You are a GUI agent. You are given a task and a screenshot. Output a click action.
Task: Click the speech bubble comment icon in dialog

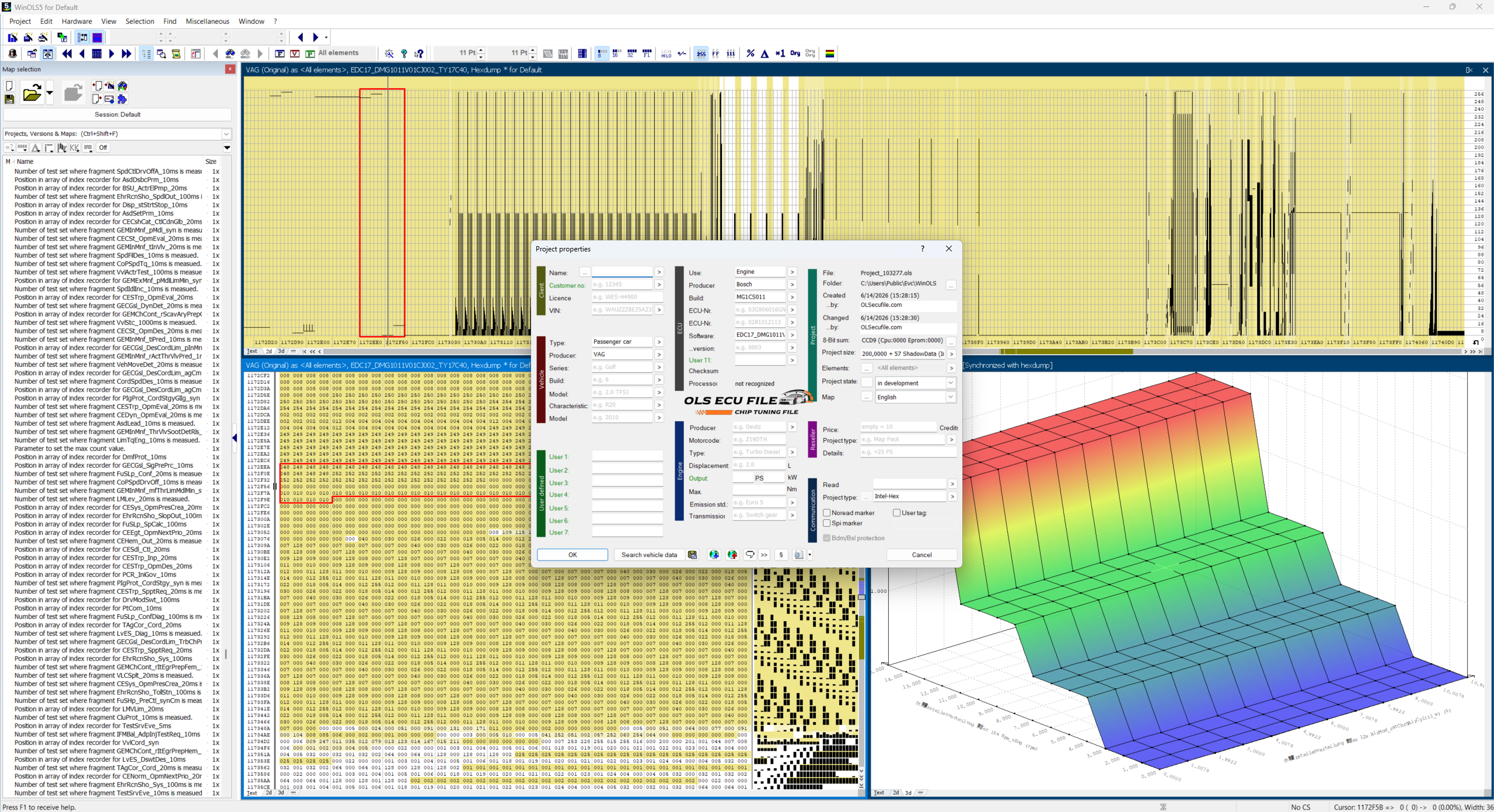750,555
